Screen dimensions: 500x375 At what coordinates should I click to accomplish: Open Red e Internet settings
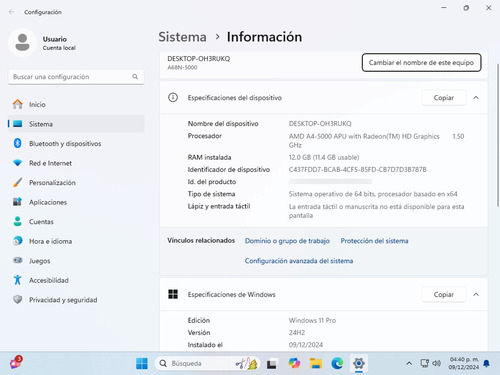point(76,163)
